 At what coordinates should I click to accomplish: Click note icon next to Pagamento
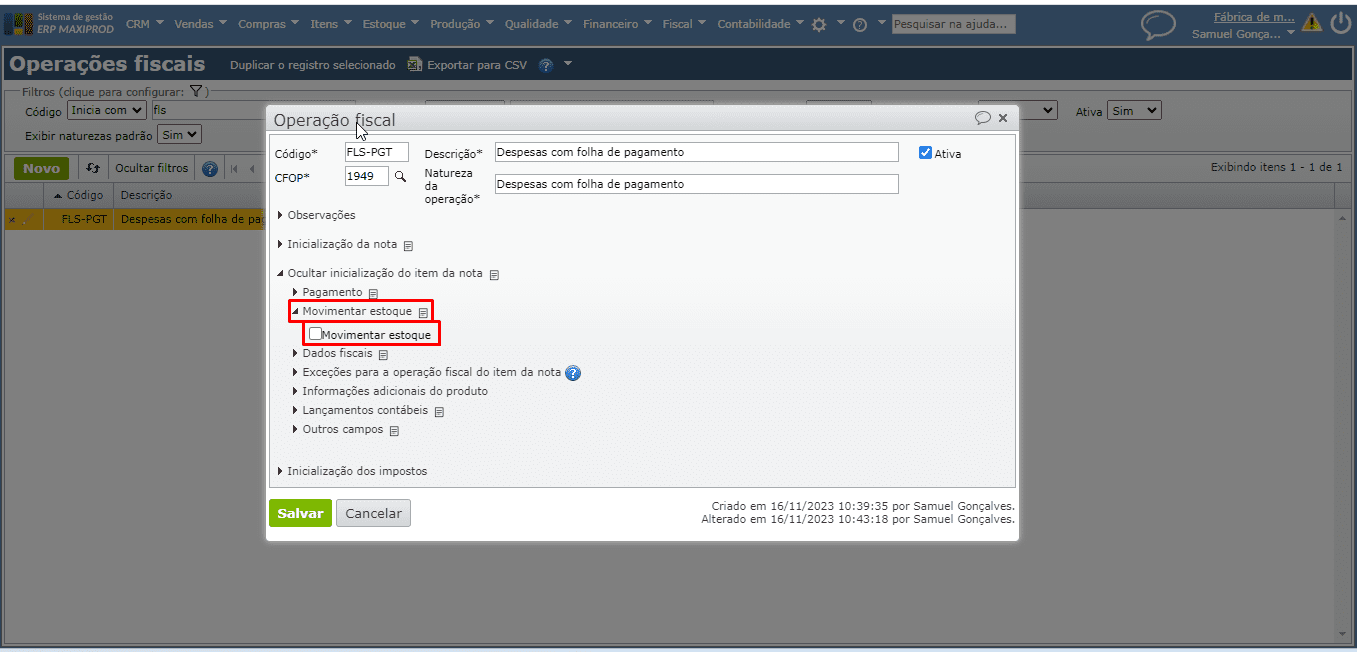[x=373, y=293]
